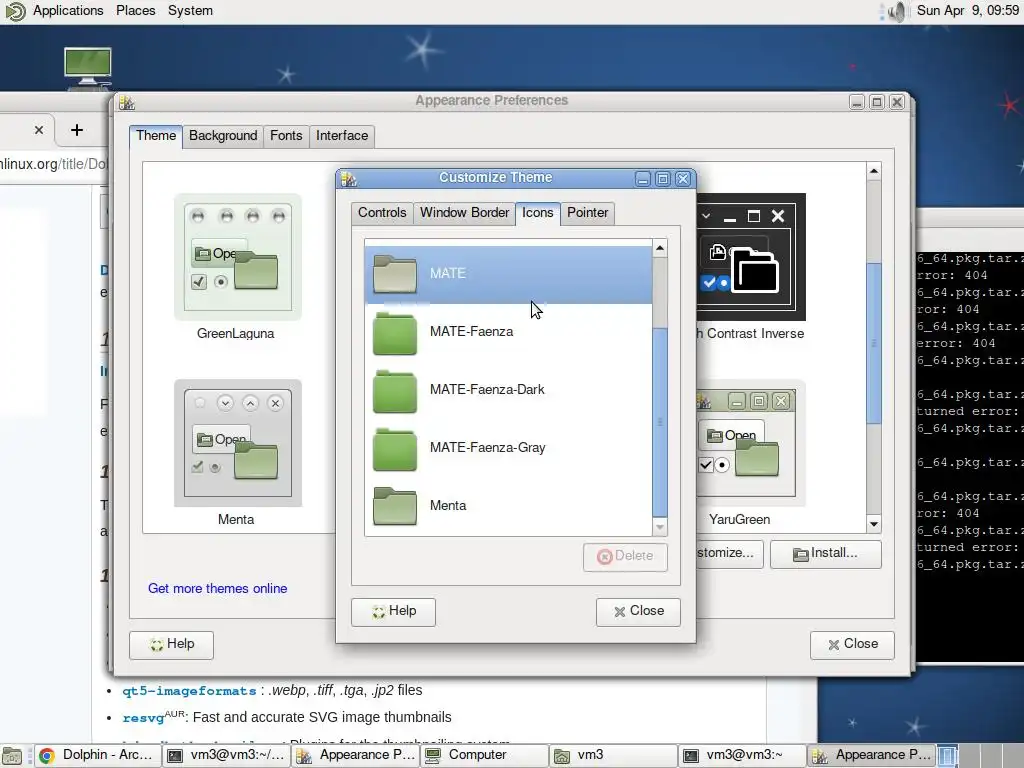Switch to the Icons tab
Screen dimensions: 1024x768
tap(537, 213)
